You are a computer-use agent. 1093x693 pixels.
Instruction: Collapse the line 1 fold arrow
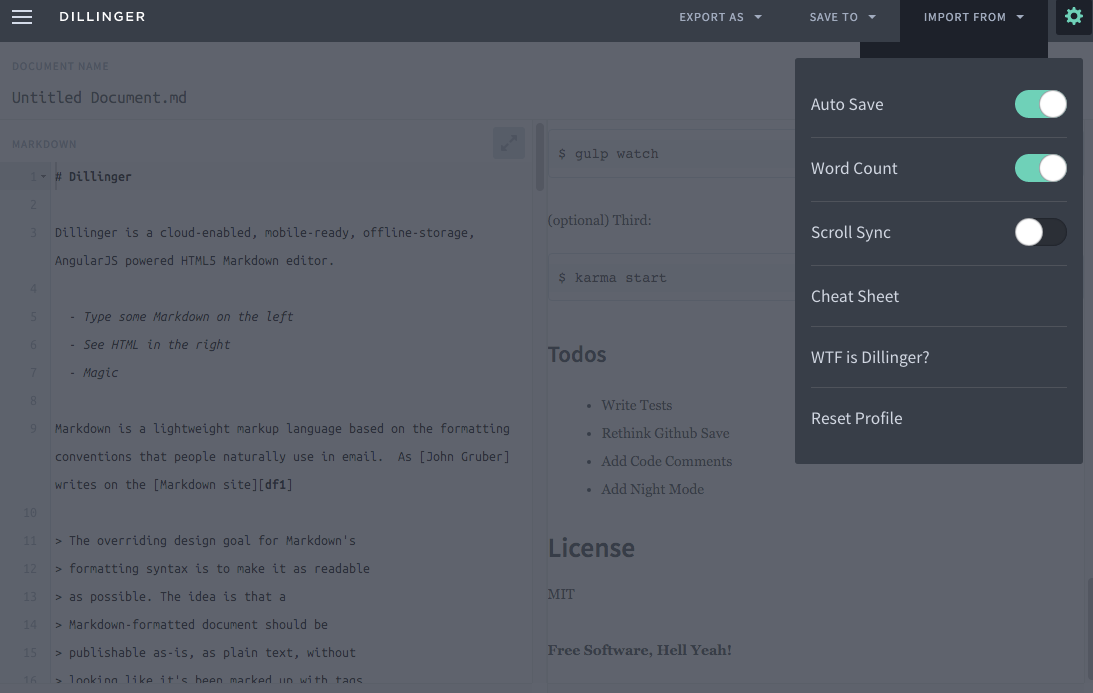tap(43, 176)
